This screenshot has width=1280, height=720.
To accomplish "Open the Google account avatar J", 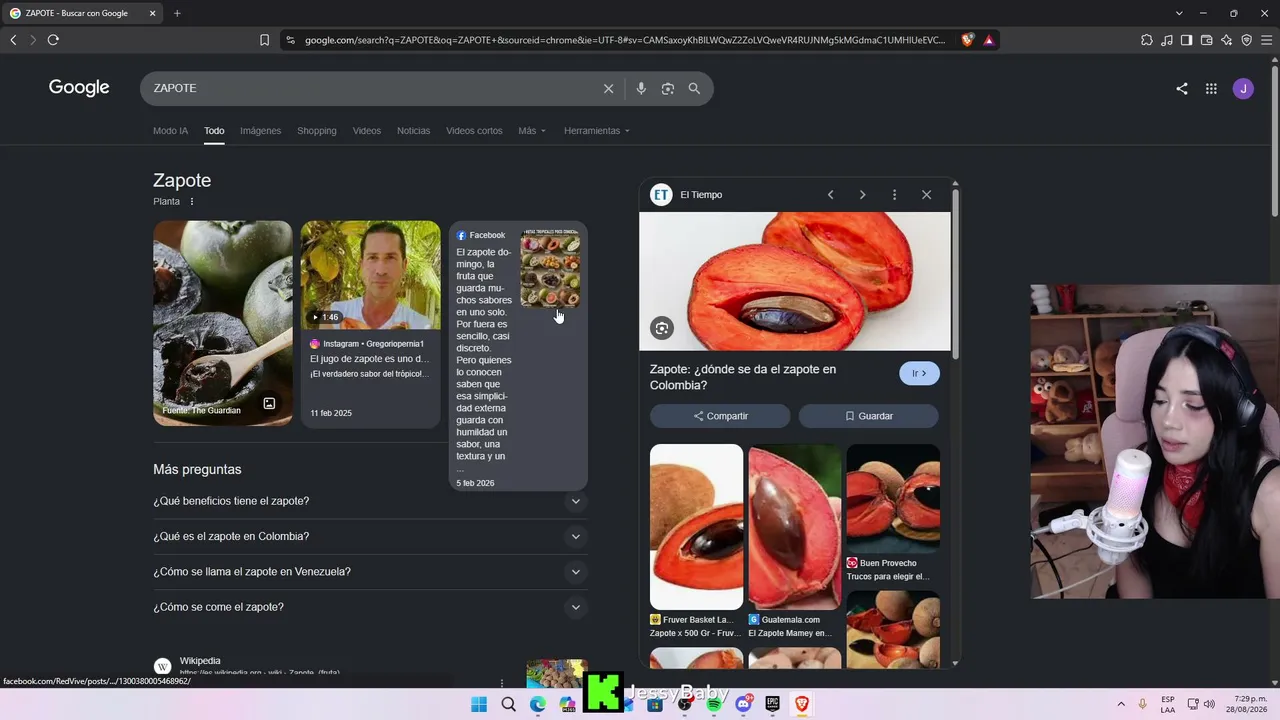I will coord(1243,88).
